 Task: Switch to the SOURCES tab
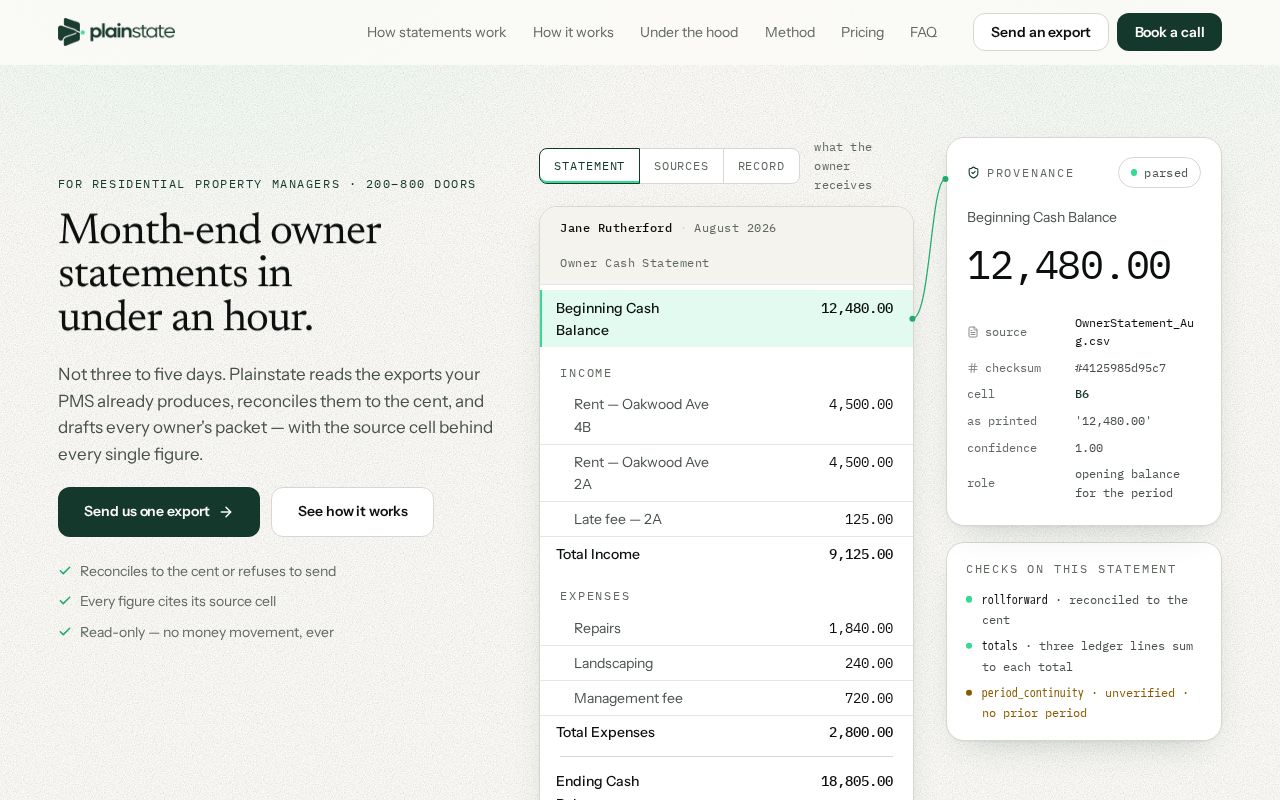pos(681,166)
